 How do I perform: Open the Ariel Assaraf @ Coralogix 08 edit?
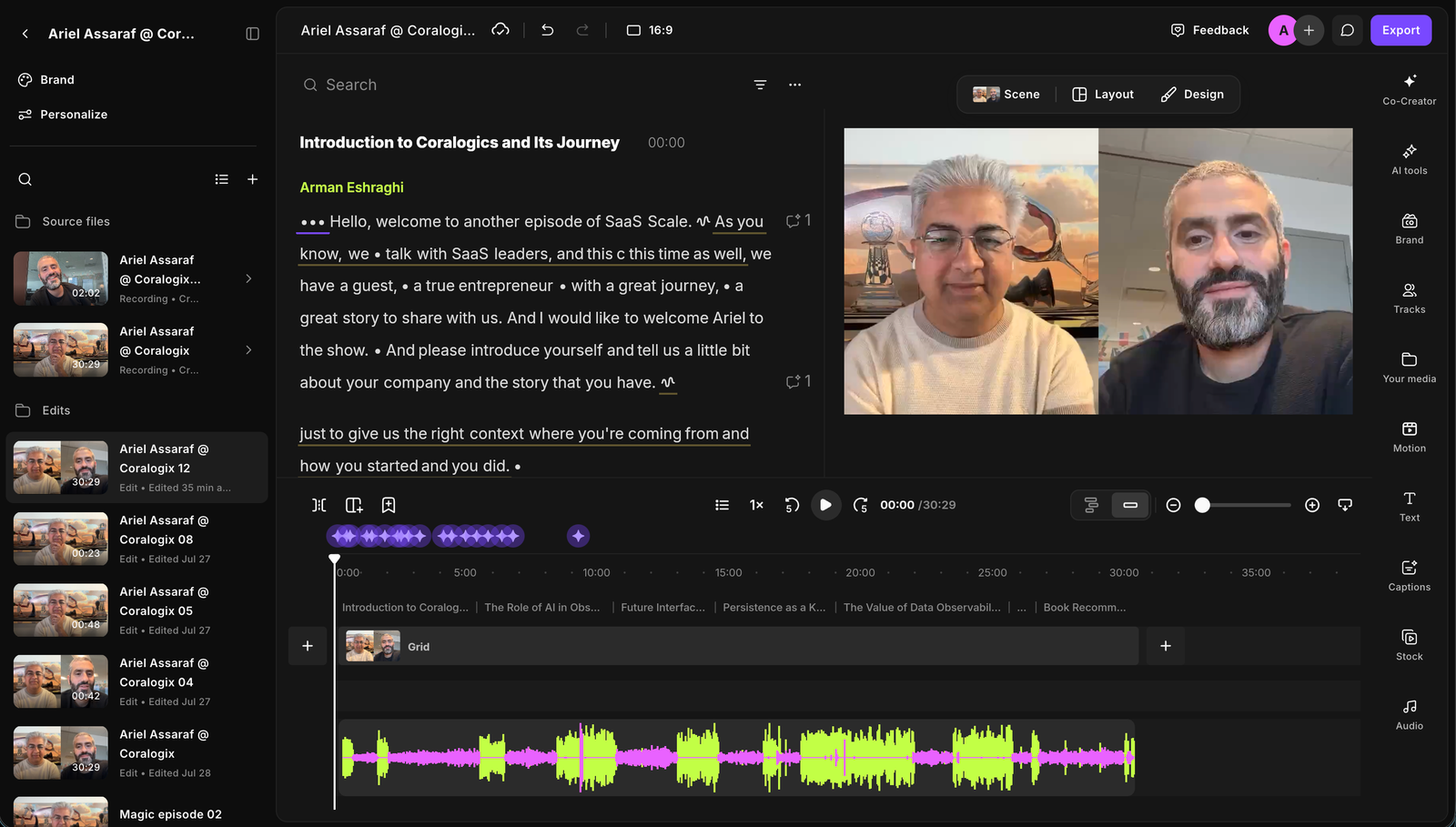[137, 539]
